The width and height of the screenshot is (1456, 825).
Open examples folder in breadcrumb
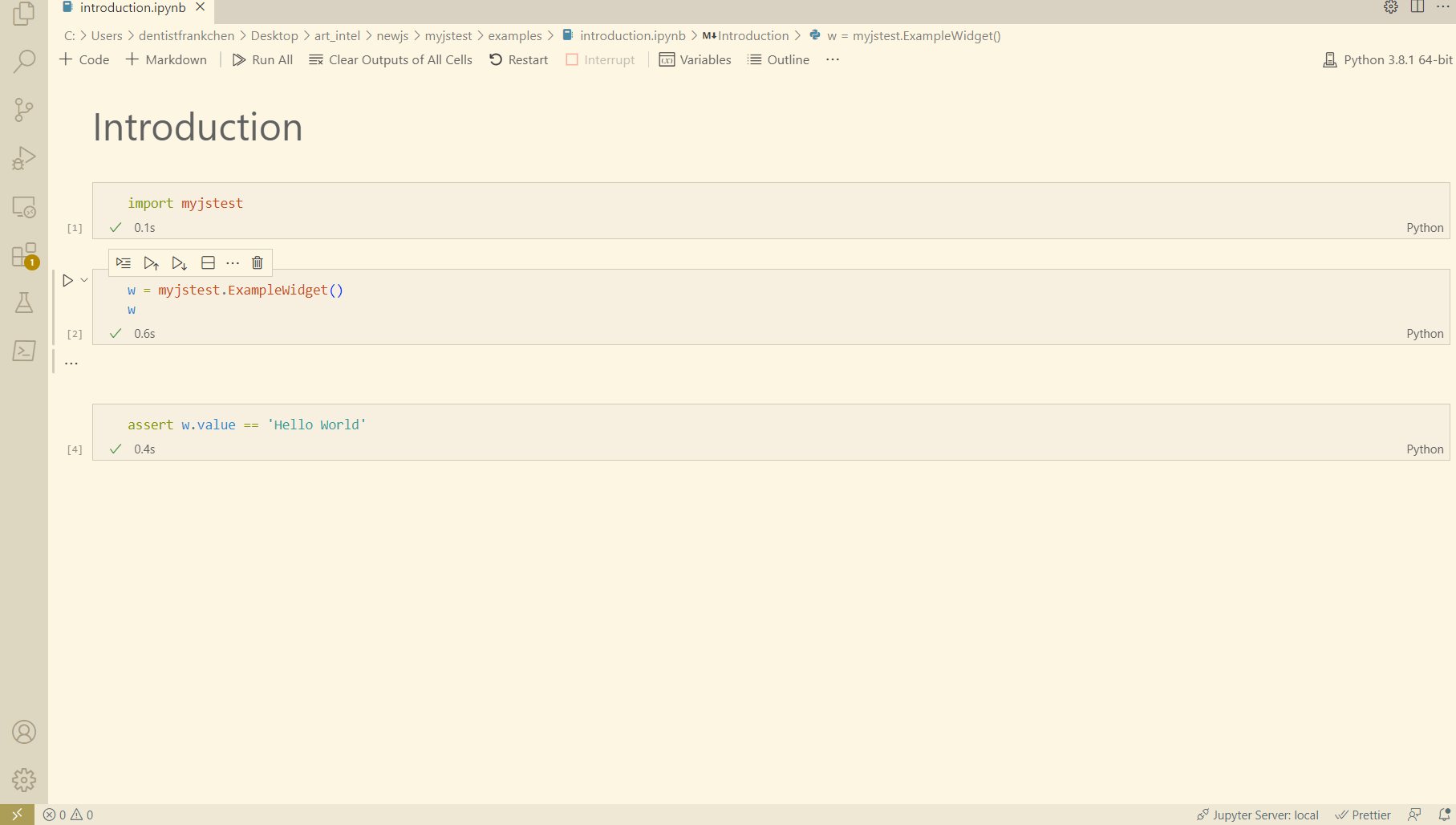pyautogui.click(x=514, y=35)
